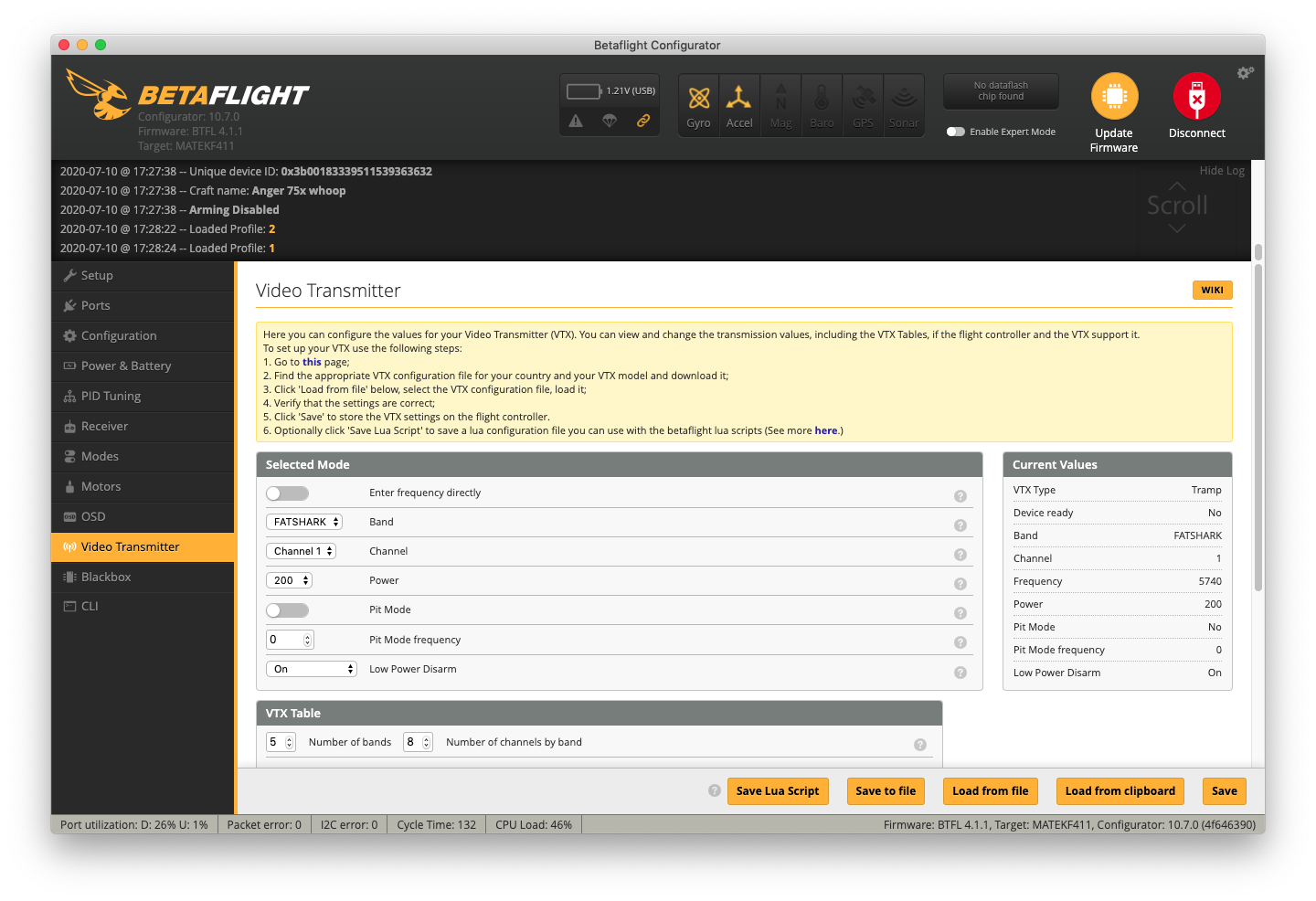The height and width of the screenshot is (901, 1316).
Task: Enable Expert Mode switch
Action: point(956,132)
